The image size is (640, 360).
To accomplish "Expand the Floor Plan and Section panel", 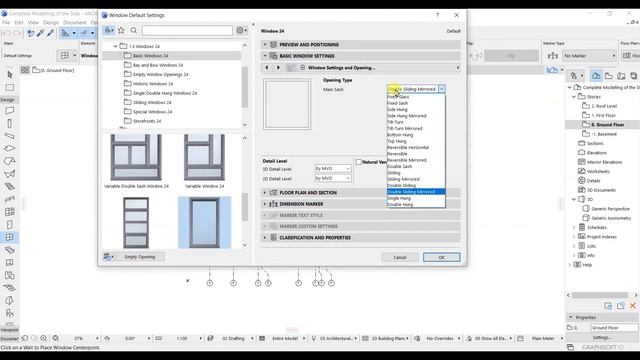I will [265, 193].
